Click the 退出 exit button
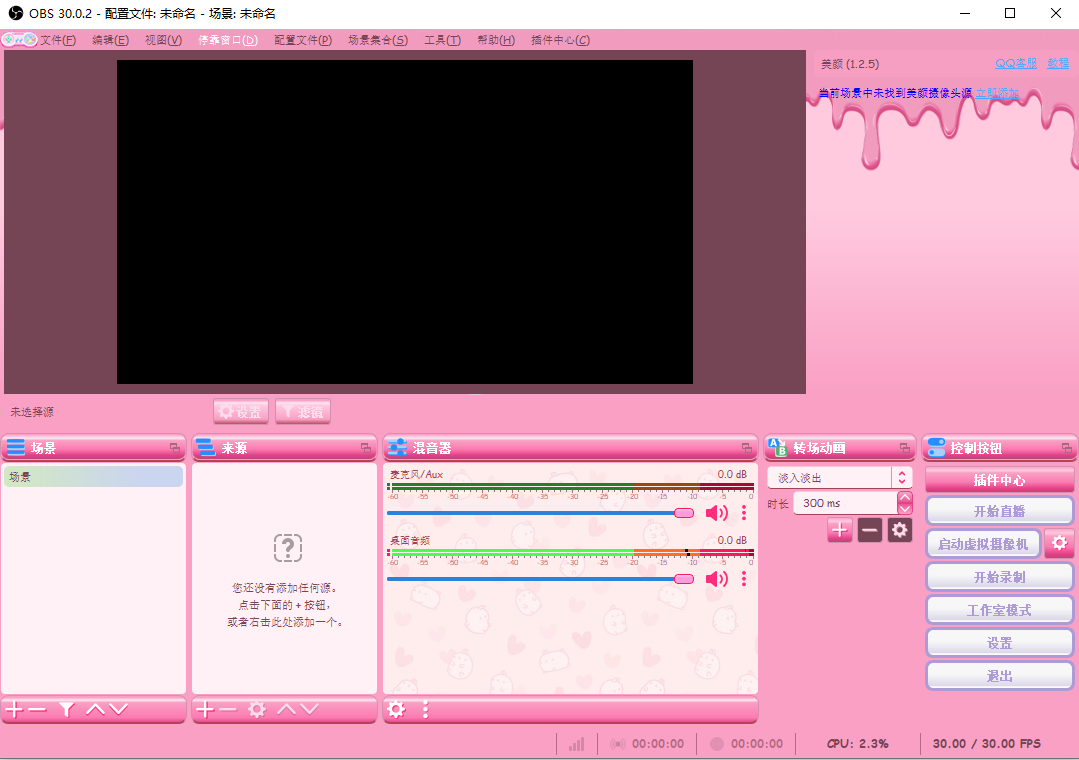The image size is (1079, 760). [999, 676]
